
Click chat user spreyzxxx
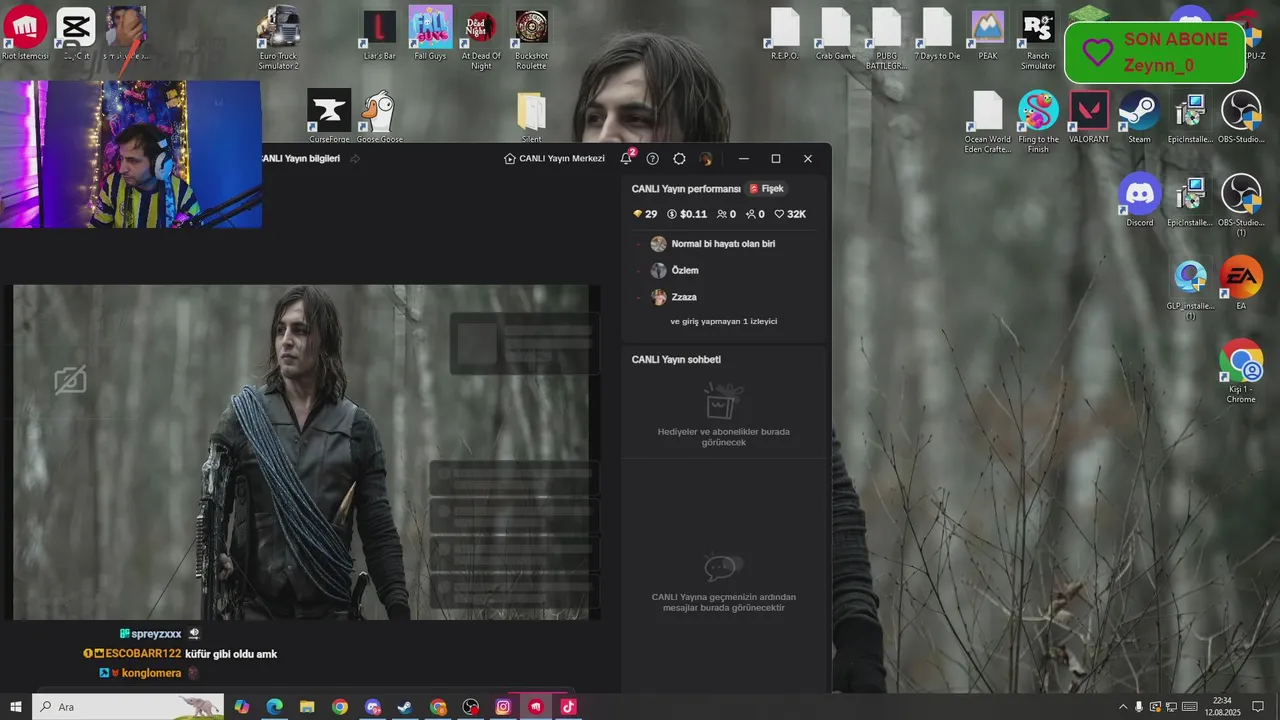coord(156,634)
